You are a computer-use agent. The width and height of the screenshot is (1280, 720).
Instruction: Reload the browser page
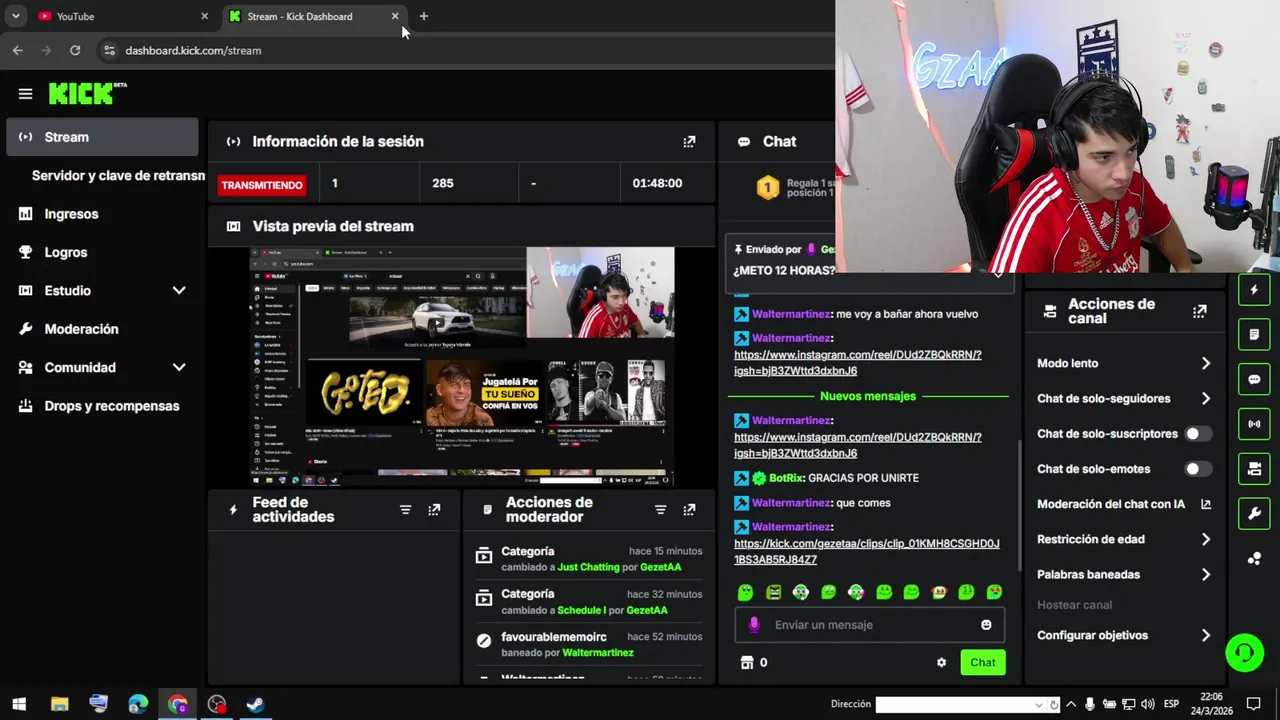click(75, 50)
